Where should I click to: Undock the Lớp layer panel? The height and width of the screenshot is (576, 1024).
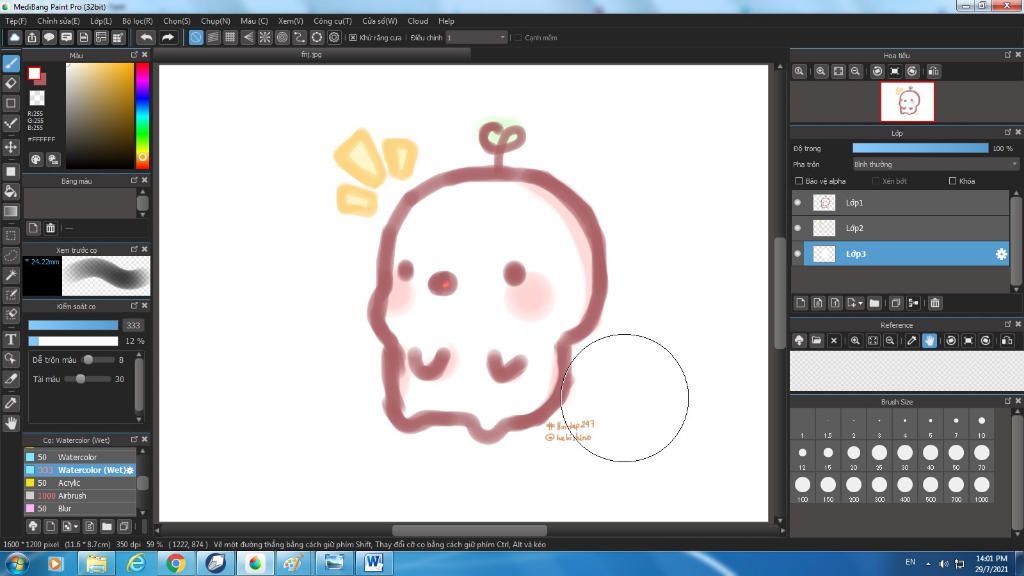click(x=1008, y=133)
